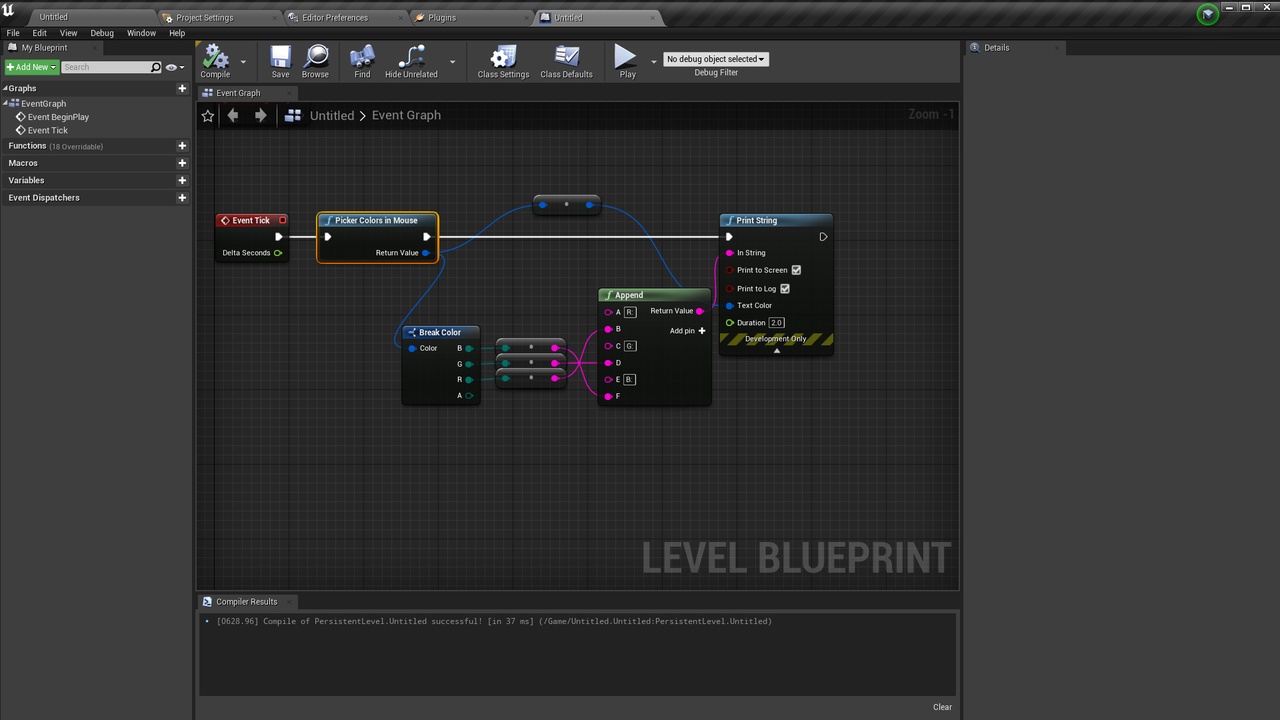Open the debug object selection dropdown
Image resolution: width=1280 pixels, height=720 pixels.
click(716, 59)
